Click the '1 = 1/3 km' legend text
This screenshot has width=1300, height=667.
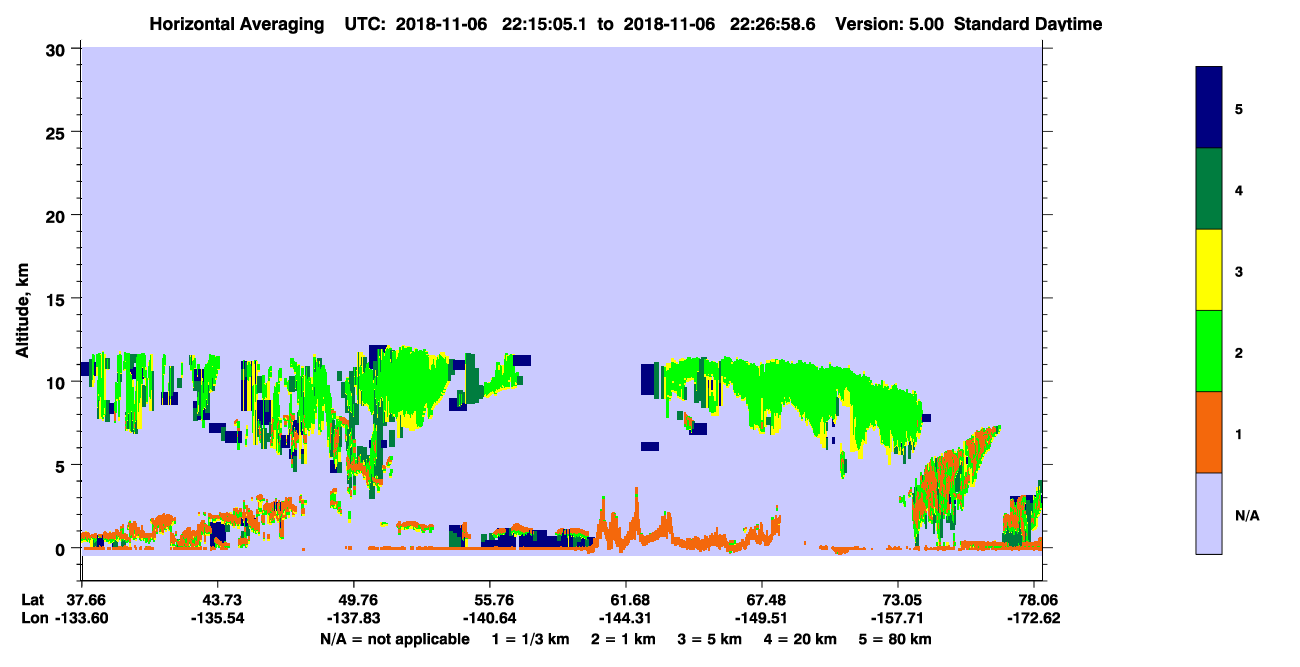[x=530, y=639]
